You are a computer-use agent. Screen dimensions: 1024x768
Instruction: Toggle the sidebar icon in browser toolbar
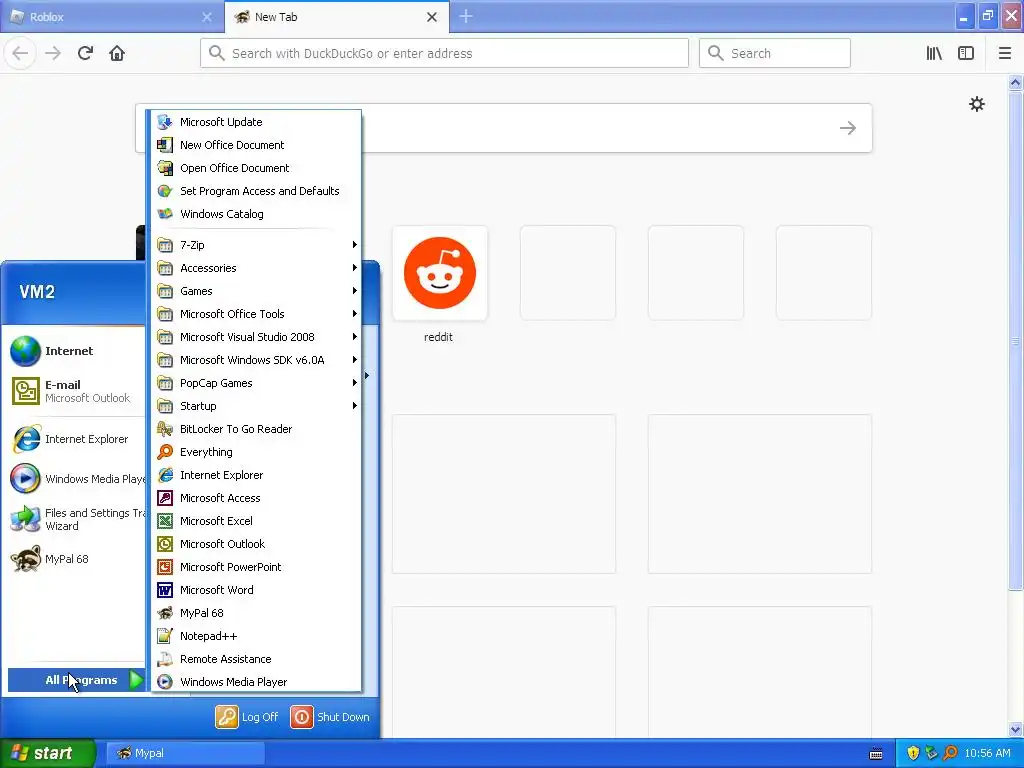966,53
